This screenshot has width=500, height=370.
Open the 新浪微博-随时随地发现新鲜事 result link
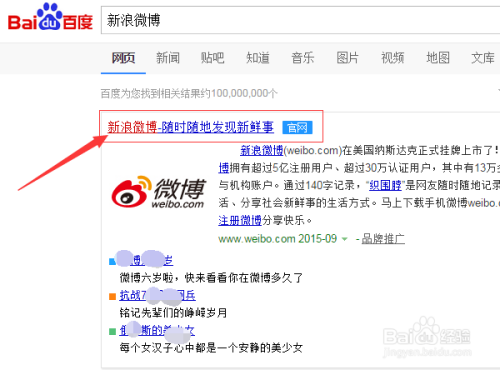click(x=190, y=127)
